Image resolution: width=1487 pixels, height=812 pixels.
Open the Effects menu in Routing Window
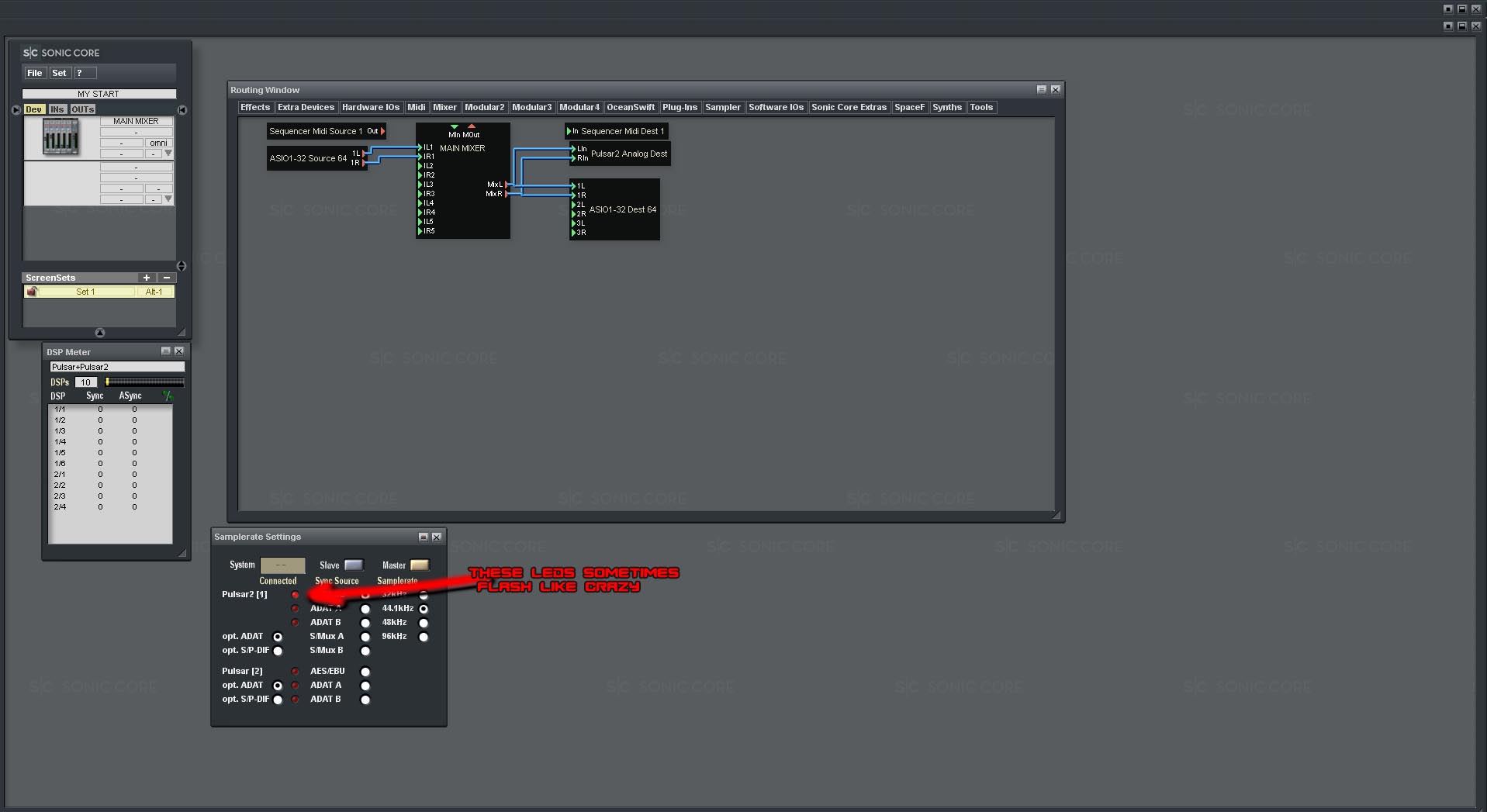tap(255, 107)
